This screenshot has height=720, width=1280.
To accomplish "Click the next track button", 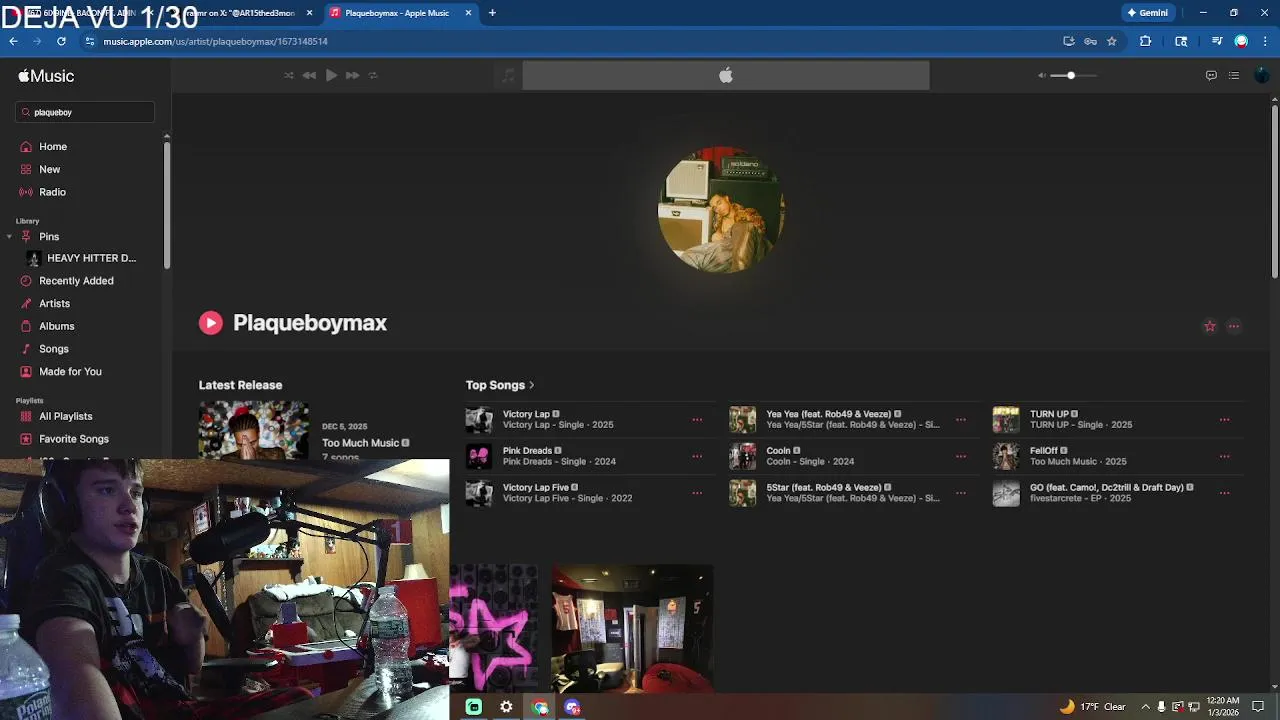I will click(352, 75).
